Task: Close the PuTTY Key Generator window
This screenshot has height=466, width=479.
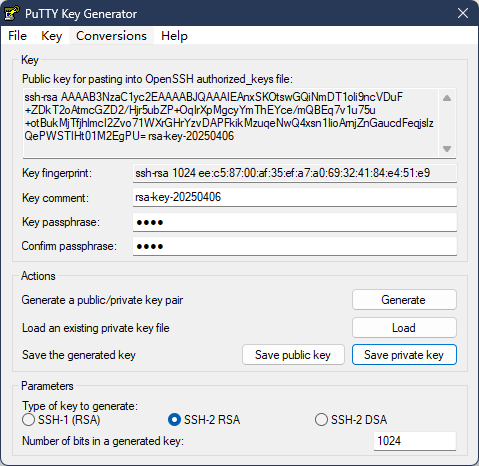Action: (463, 13)
